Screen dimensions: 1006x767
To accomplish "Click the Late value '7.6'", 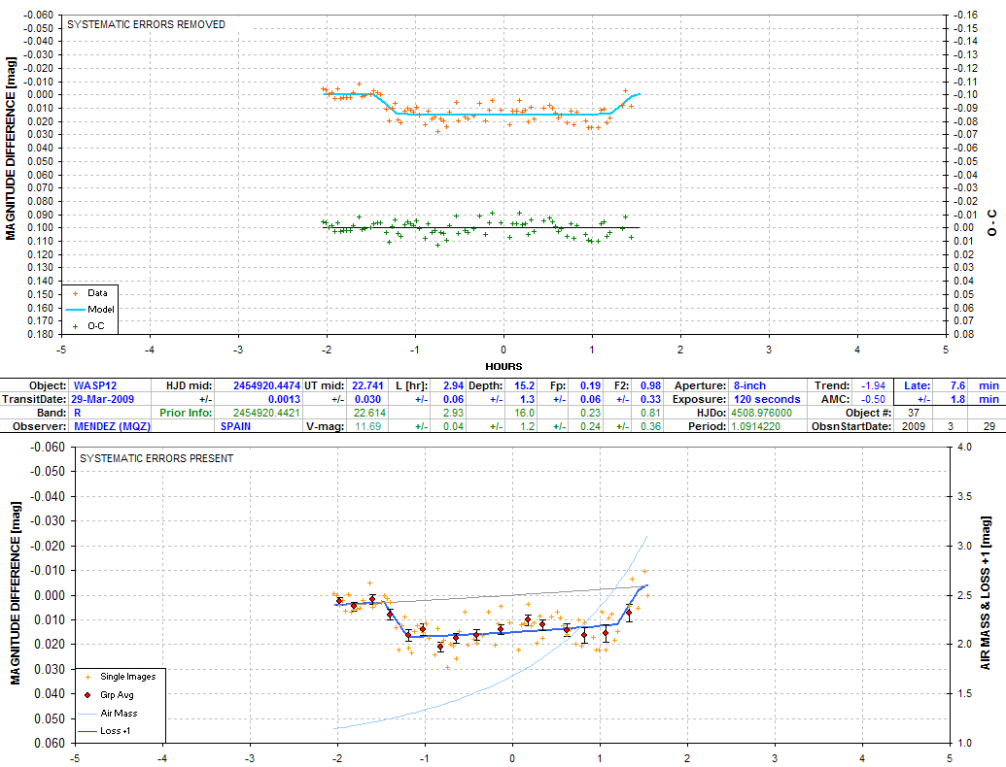I will pos(957,386).
